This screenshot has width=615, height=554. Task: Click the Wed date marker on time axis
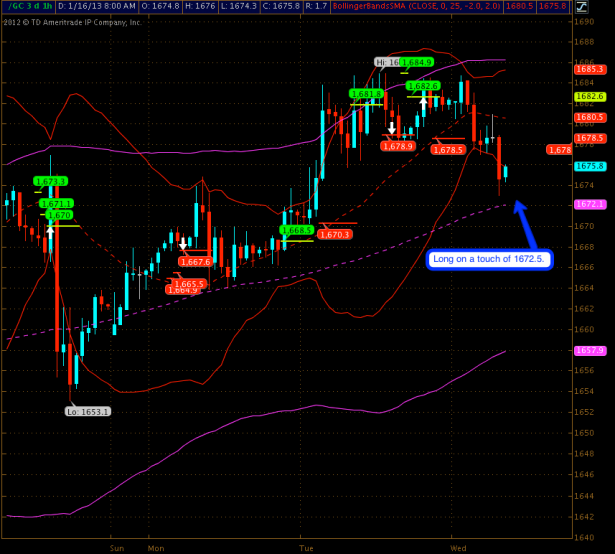pyautogui.click(x=458, y=548)
